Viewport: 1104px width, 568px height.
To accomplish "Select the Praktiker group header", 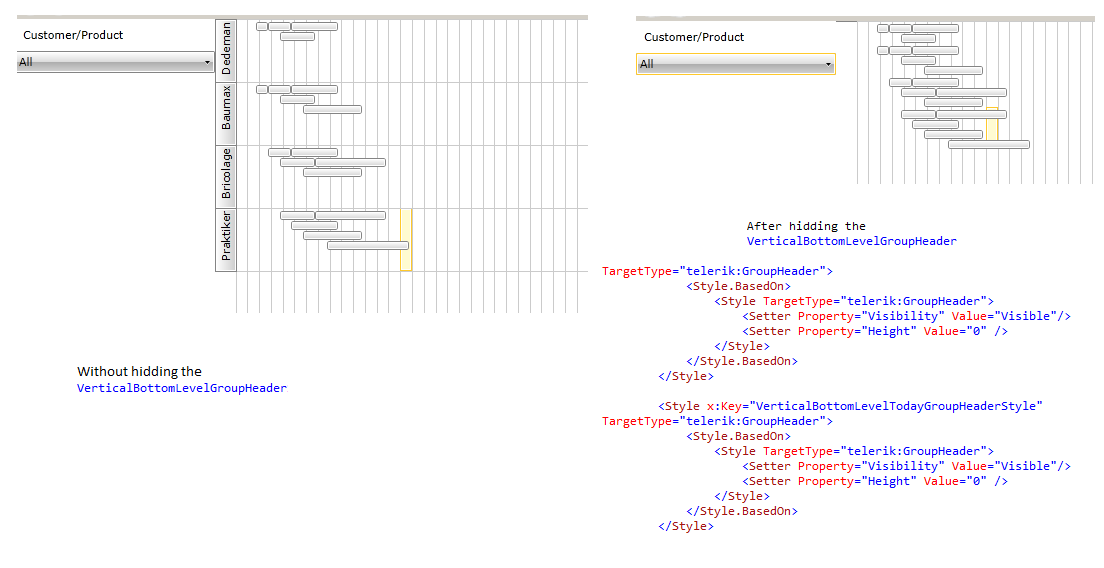I will [x=226, y=240].
